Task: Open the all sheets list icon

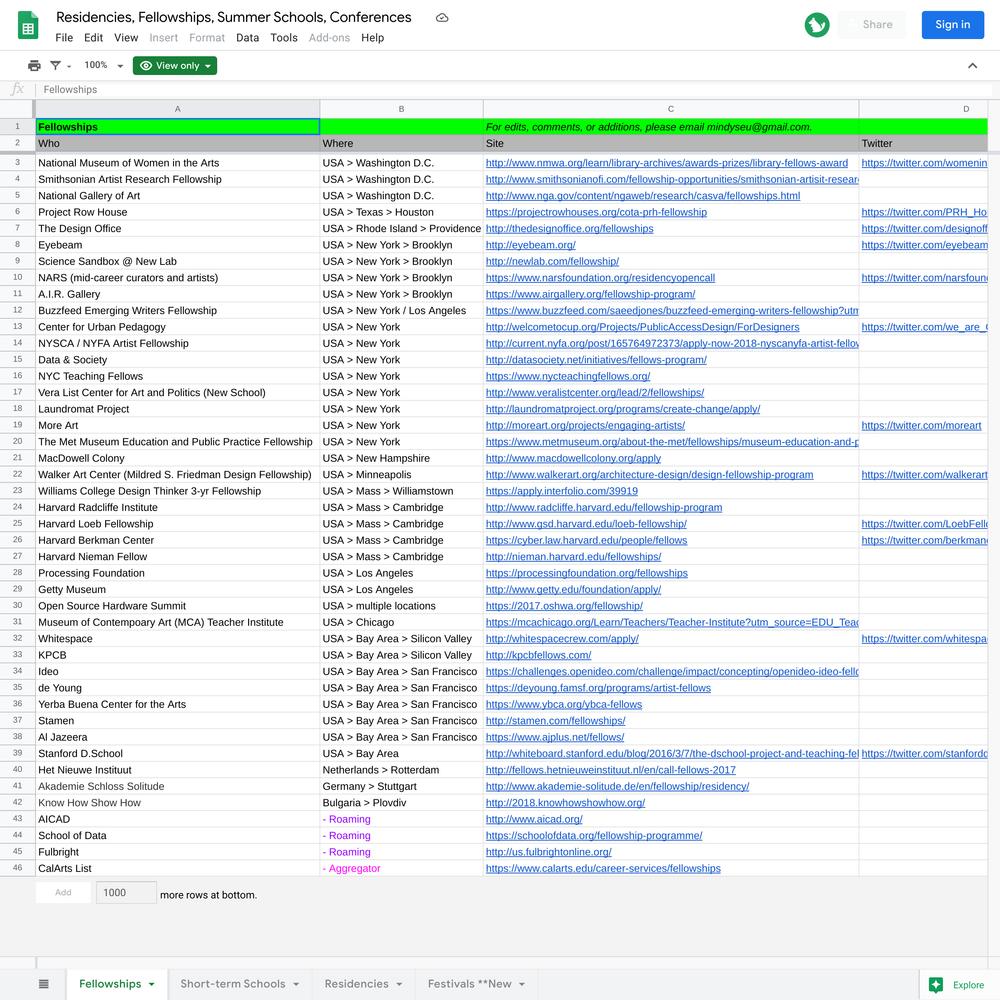Action: click(x=43, y=984)
